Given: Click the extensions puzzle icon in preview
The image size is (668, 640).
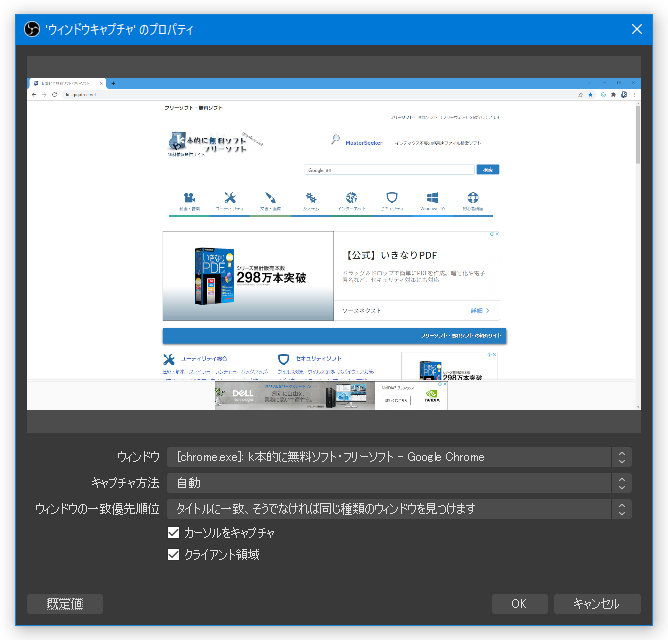Looking at the screenshot, I should pyautogui.click(x=613, y=95).
